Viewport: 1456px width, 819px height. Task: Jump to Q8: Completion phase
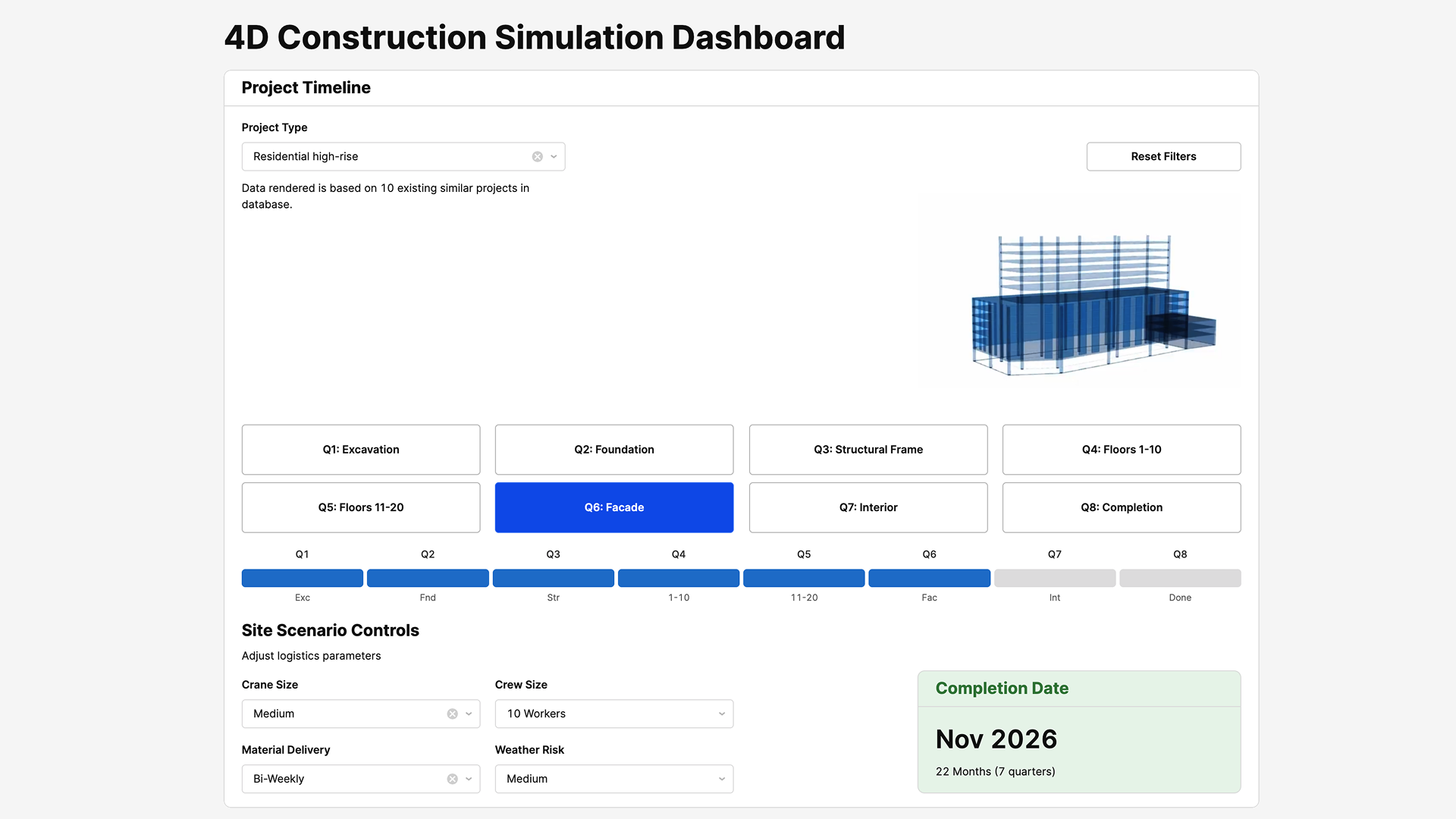coord(1121,507)
